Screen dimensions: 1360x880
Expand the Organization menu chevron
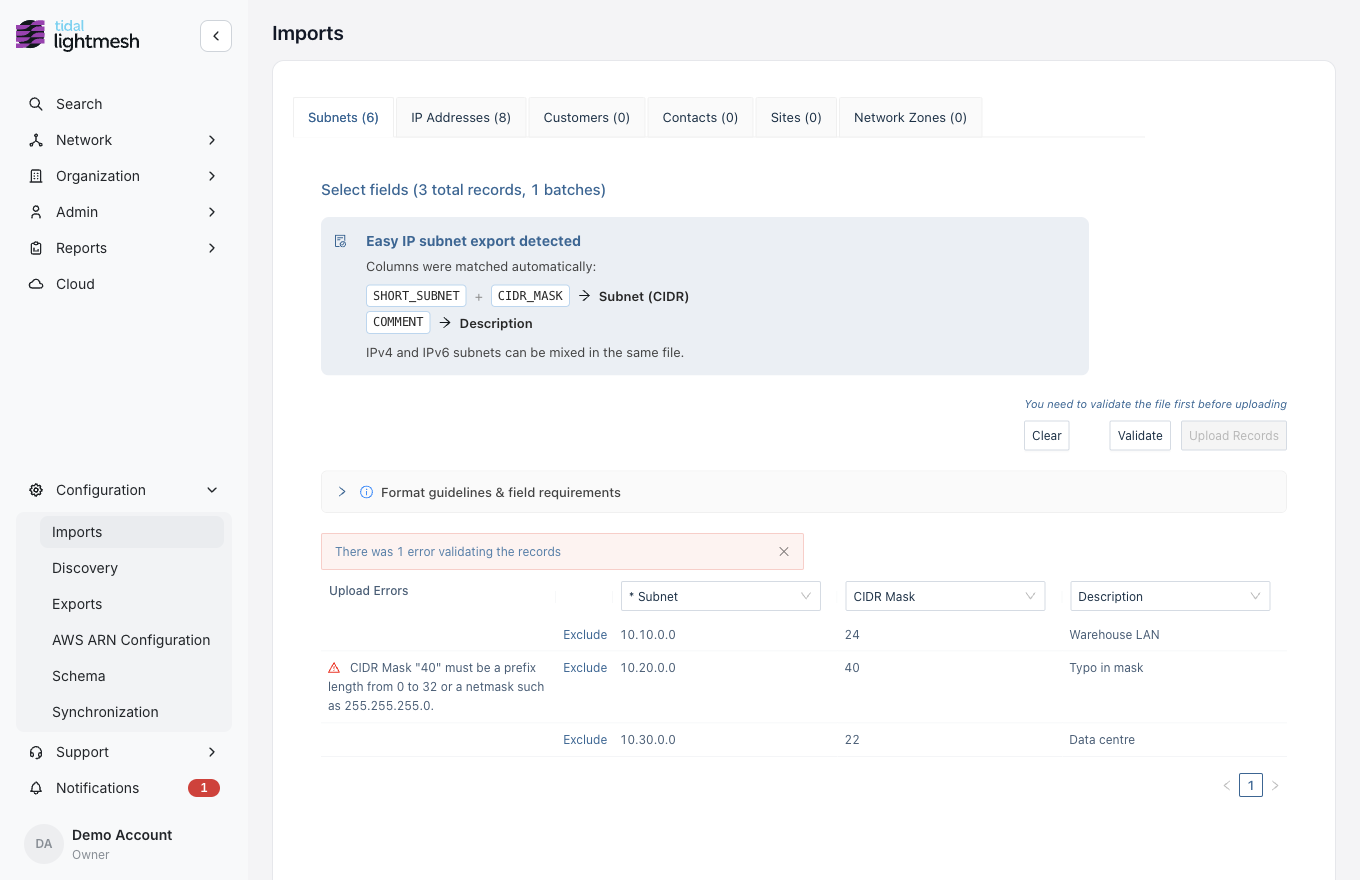pyautogui.click(x=212, y=176)
